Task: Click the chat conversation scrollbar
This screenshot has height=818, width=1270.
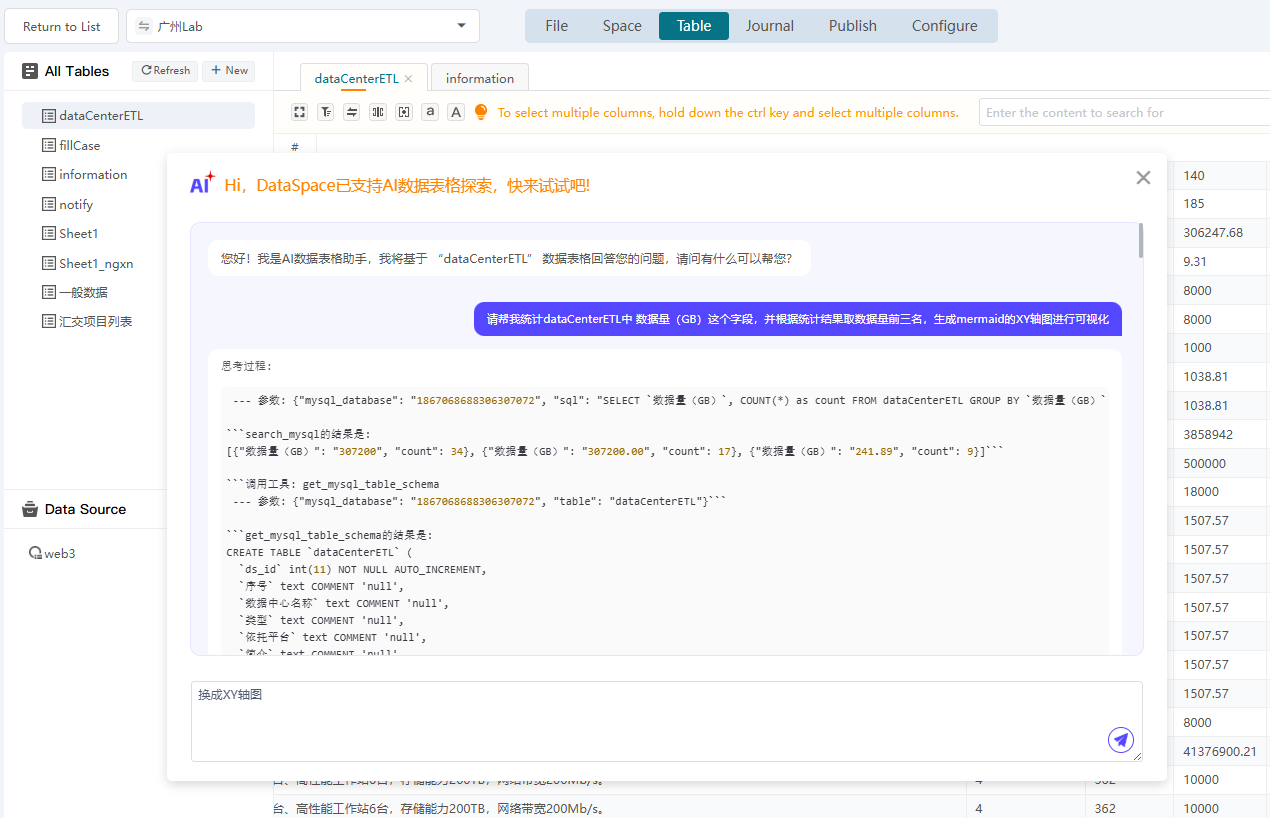Action: tap(1140, 242)
